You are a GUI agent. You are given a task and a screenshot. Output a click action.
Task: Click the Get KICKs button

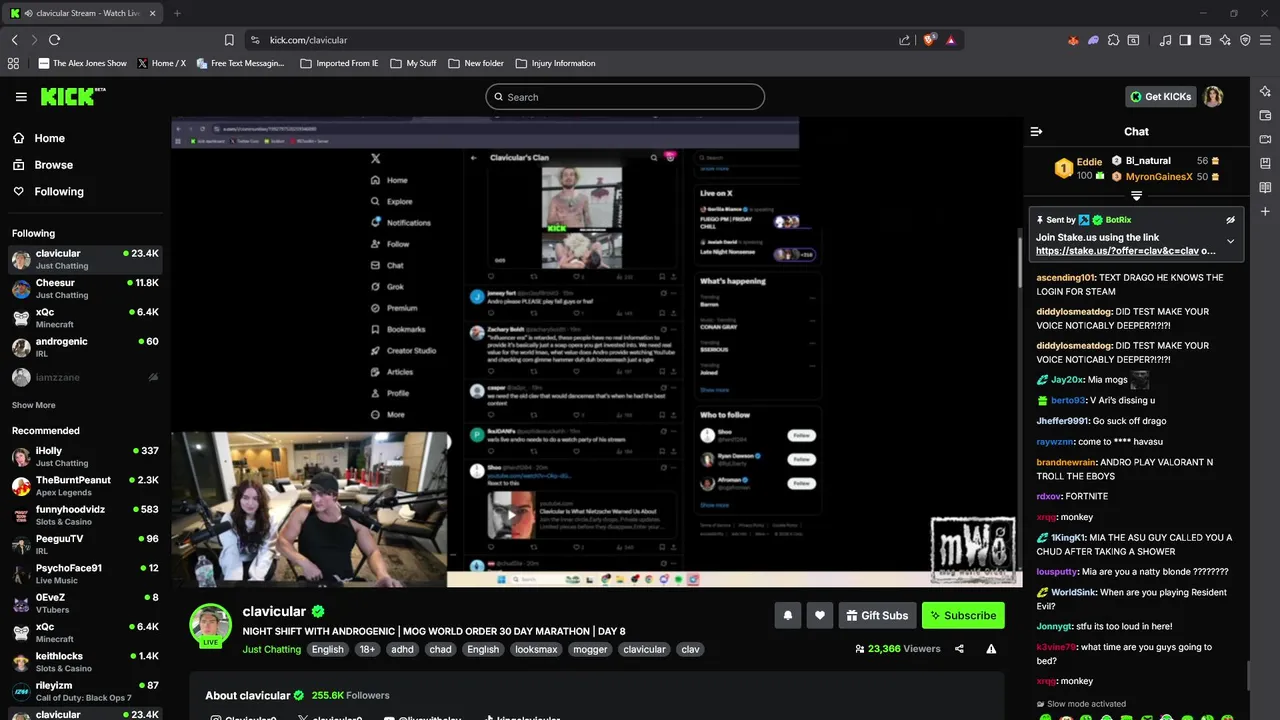click(1161, 97)
